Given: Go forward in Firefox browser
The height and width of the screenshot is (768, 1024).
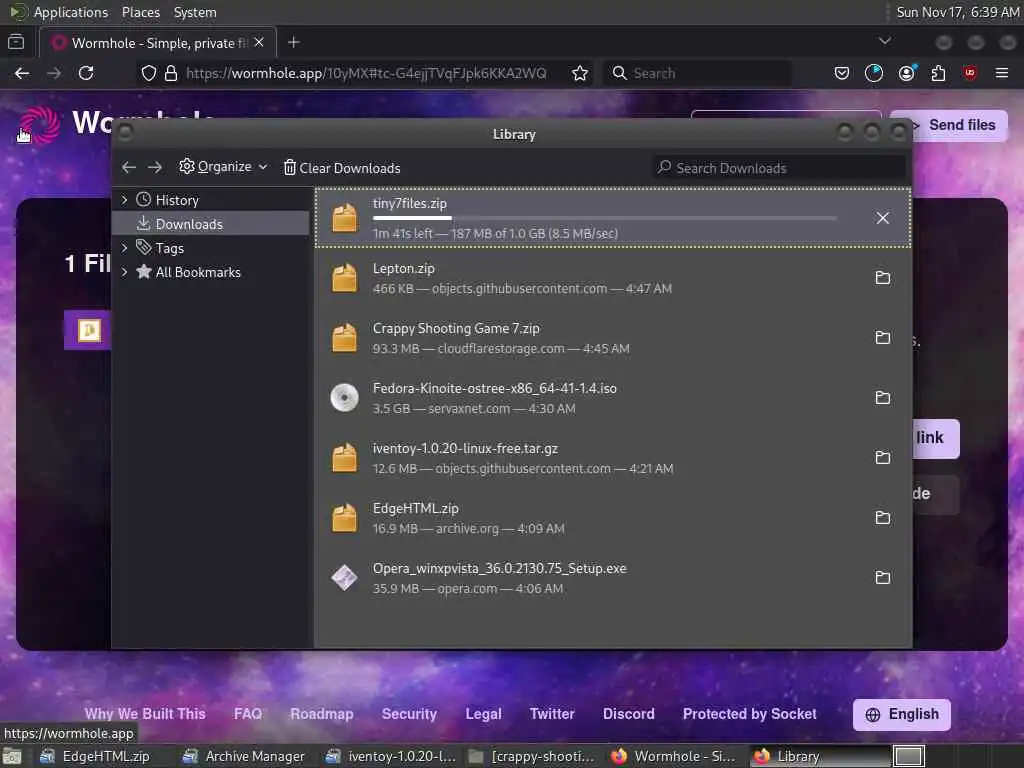Looking at the screenshot, I should (x=54, y=73).
